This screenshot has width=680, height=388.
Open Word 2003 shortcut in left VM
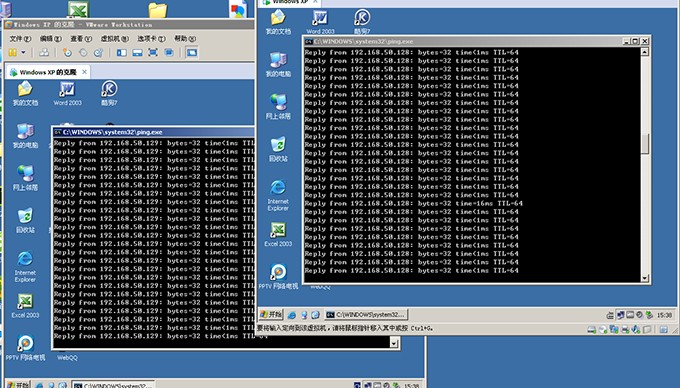point(67,94)
